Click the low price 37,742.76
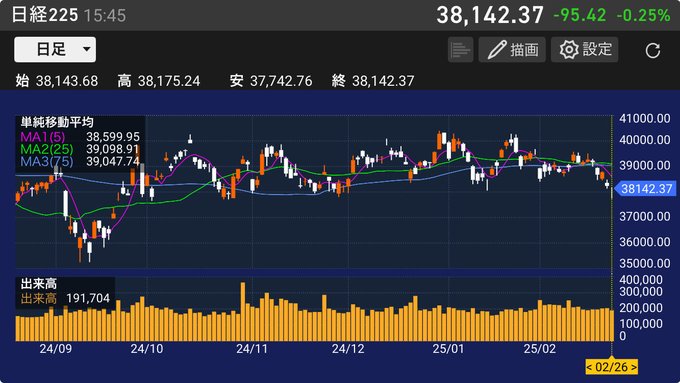 coord(281,81)
